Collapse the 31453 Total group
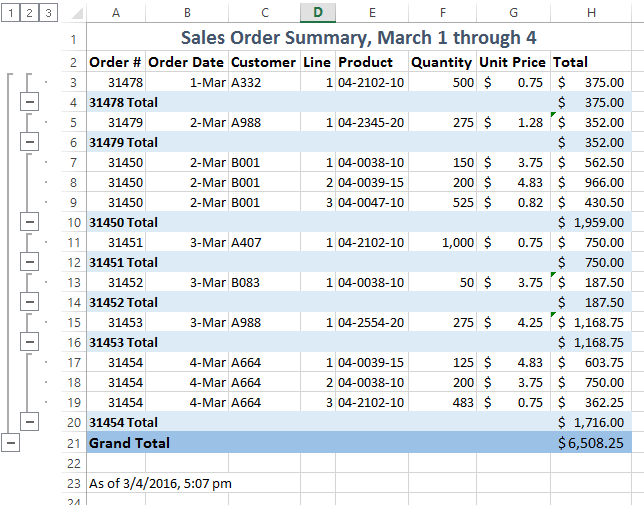Image resolution: width=644 pixels, height=505 pixels. pos(29,342)
